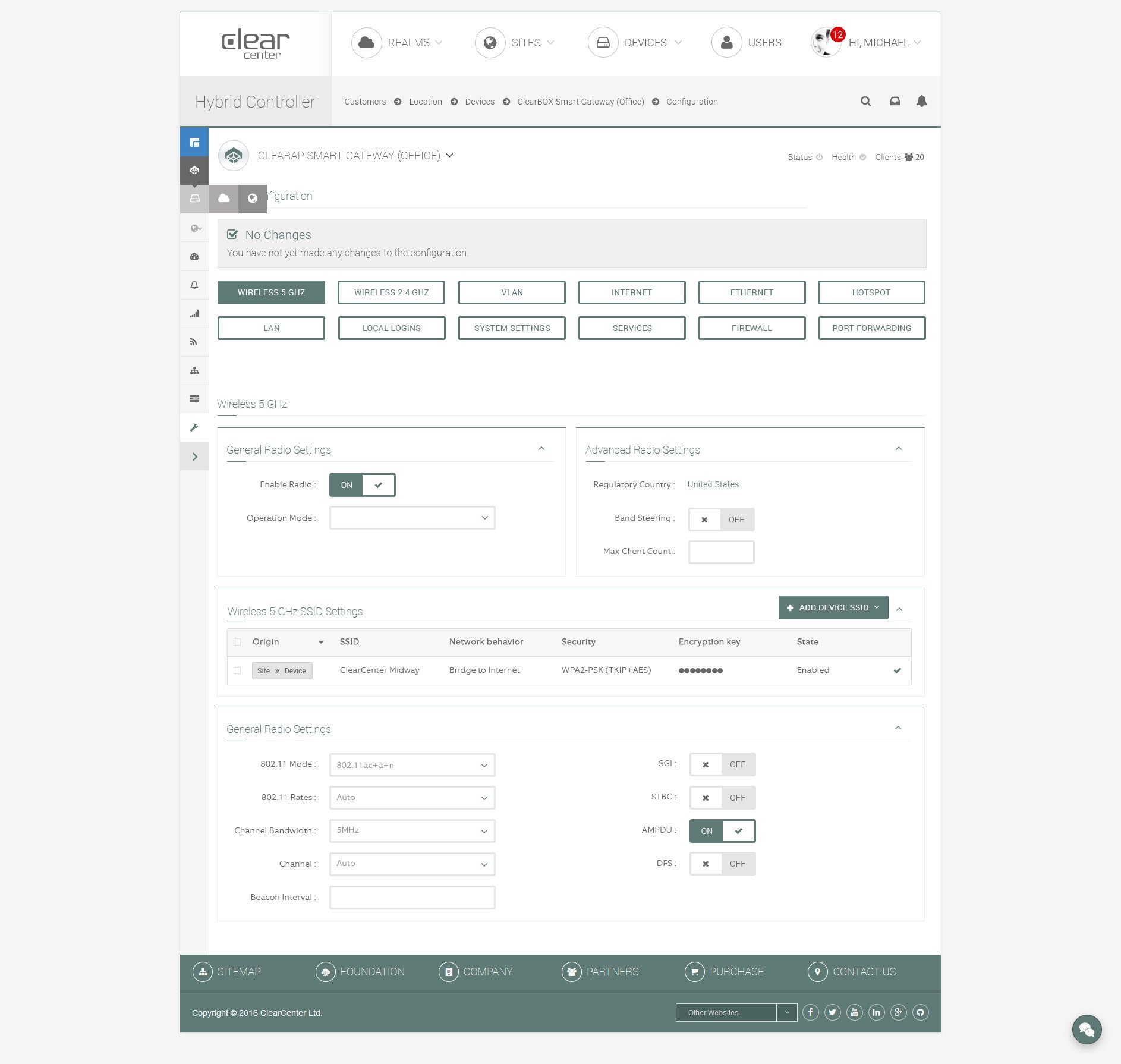Click Michael's profile avatar

[x=826, y=43]
